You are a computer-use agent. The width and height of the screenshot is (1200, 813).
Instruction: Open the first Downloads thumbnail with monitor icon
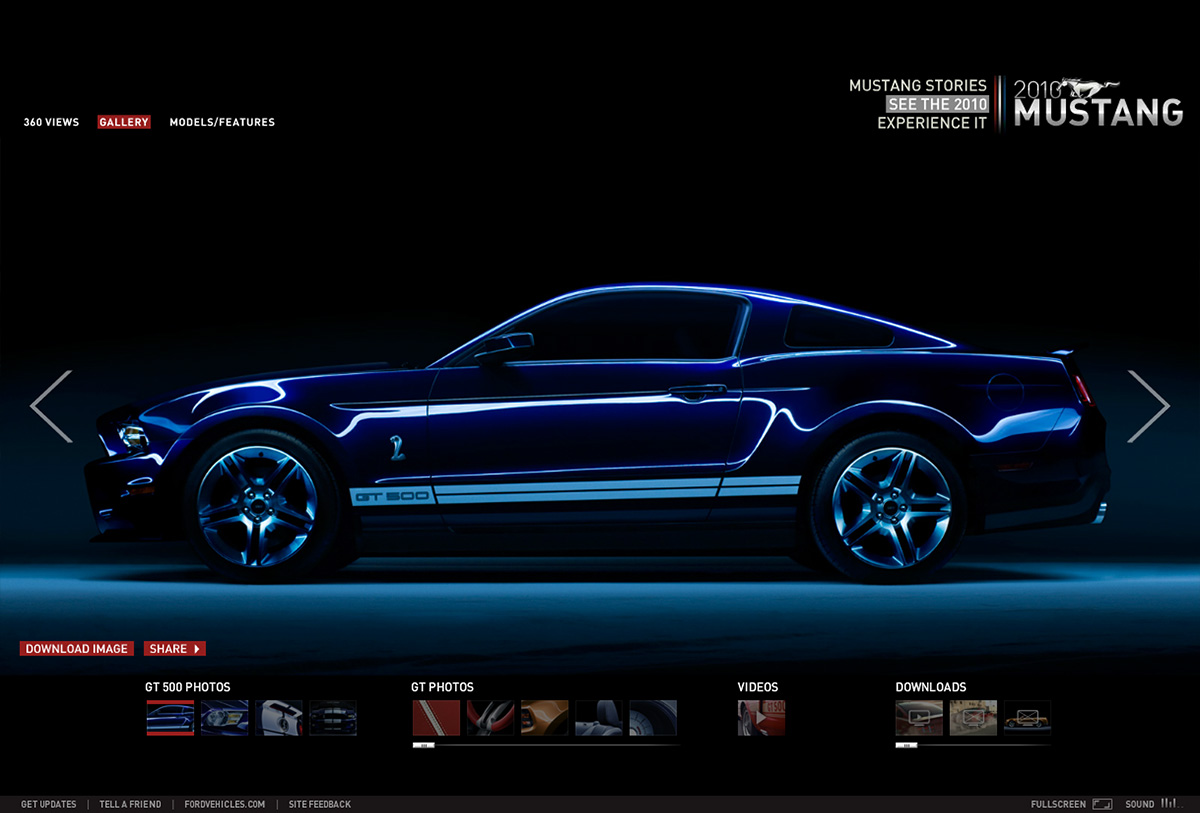pyautogui.click(x=919, y=717)
